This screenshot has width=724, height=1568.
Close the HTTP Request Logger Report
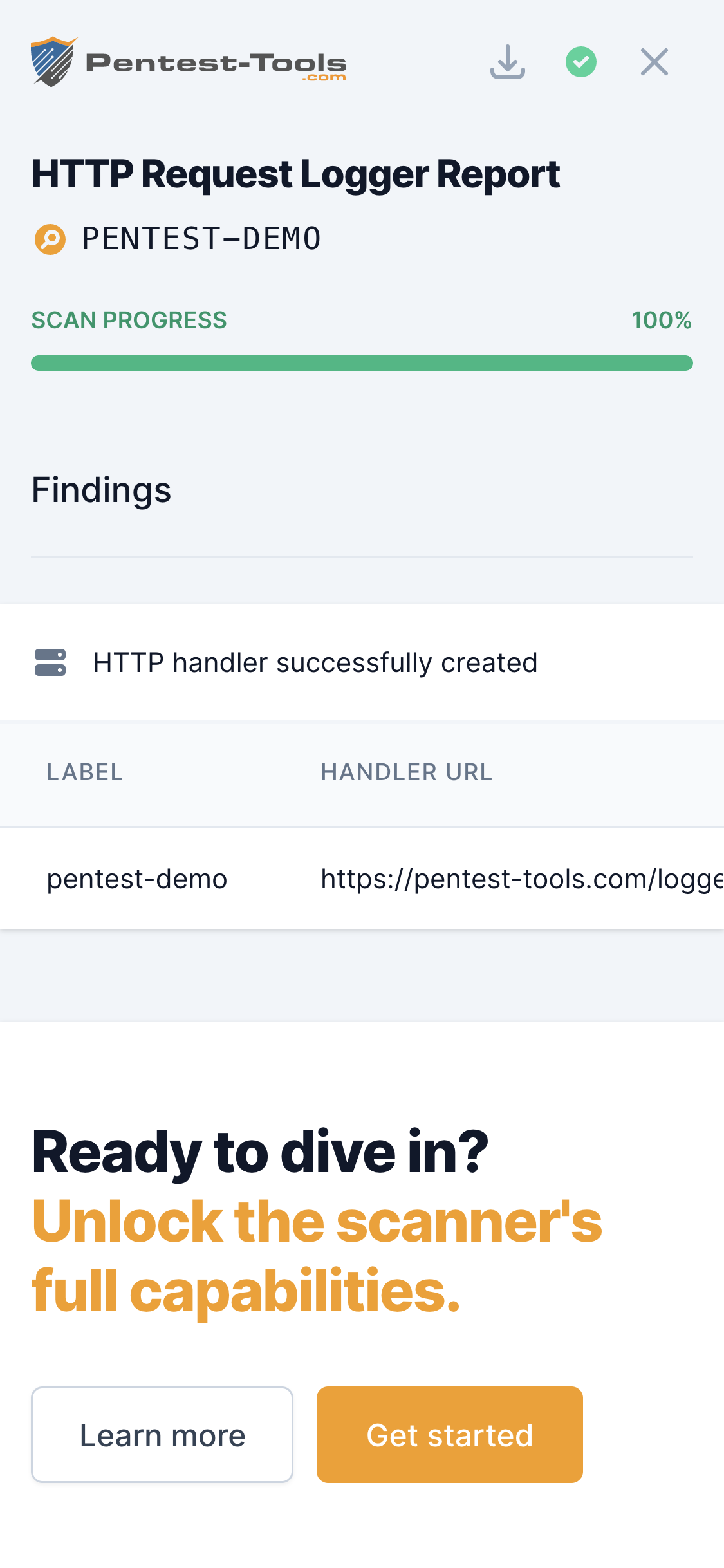654,61
